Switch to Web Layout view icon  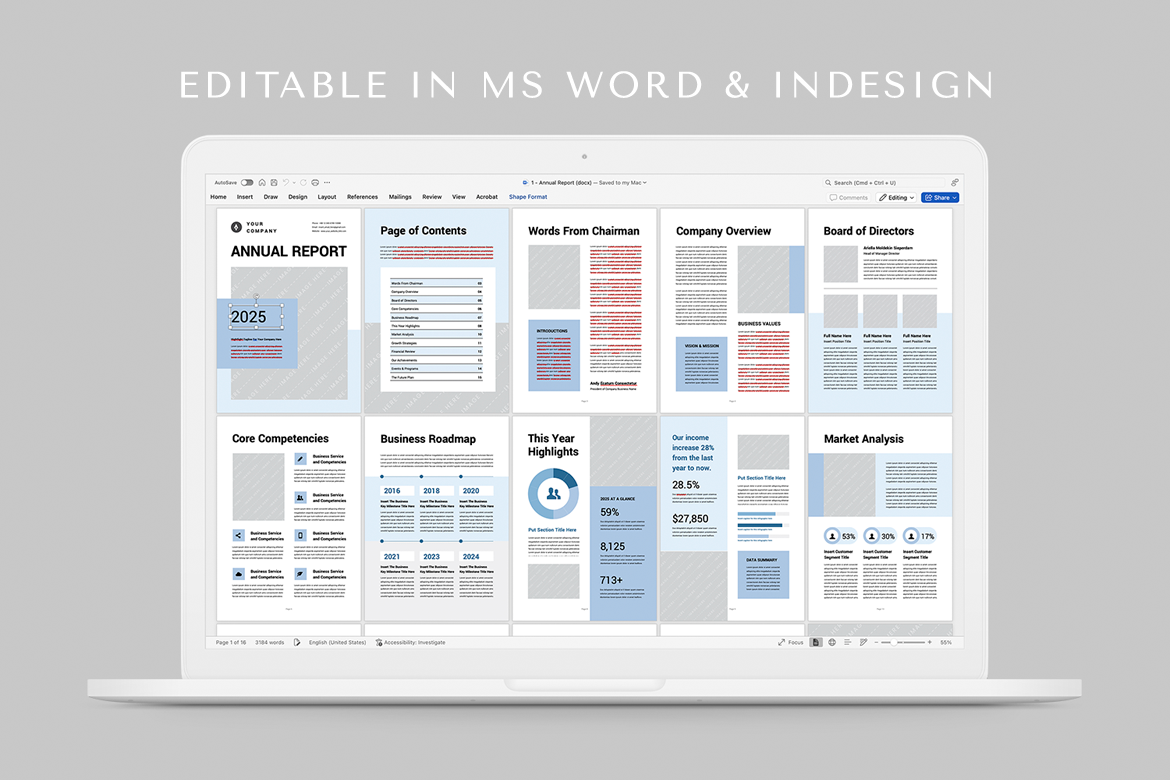(x=832, y=642)
